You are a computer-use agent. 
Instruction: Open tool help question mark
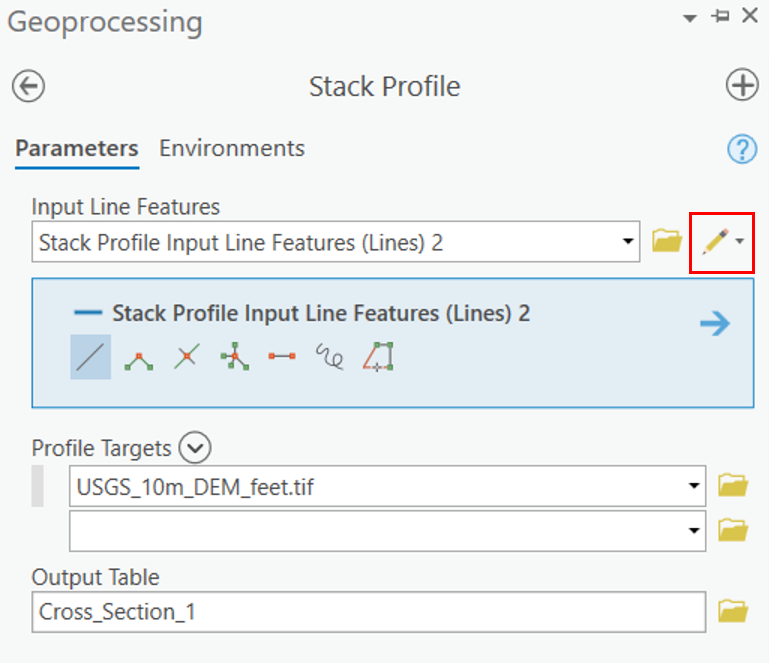(x=742, y=149)
